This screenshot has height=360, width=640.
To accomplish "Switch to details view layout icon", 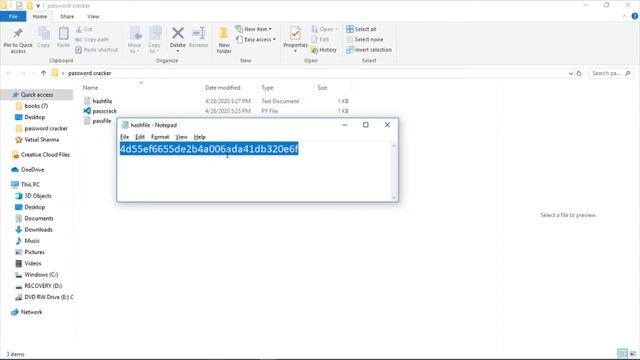I will coord(622,353).
